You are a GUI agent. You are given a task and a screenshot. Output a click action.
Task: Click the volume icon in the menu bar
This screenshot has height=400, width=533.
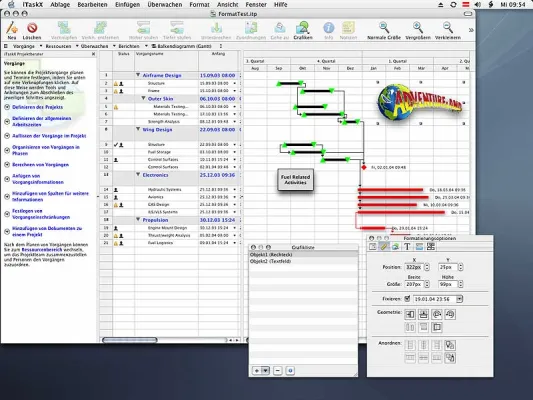478,4
